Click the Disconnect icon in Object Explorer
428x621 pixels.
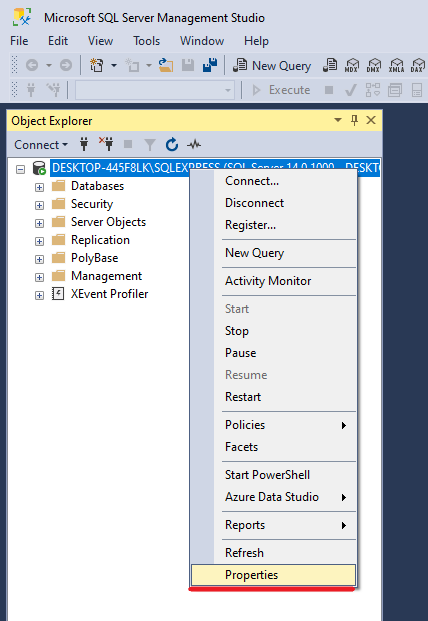(x=106, y=145)
